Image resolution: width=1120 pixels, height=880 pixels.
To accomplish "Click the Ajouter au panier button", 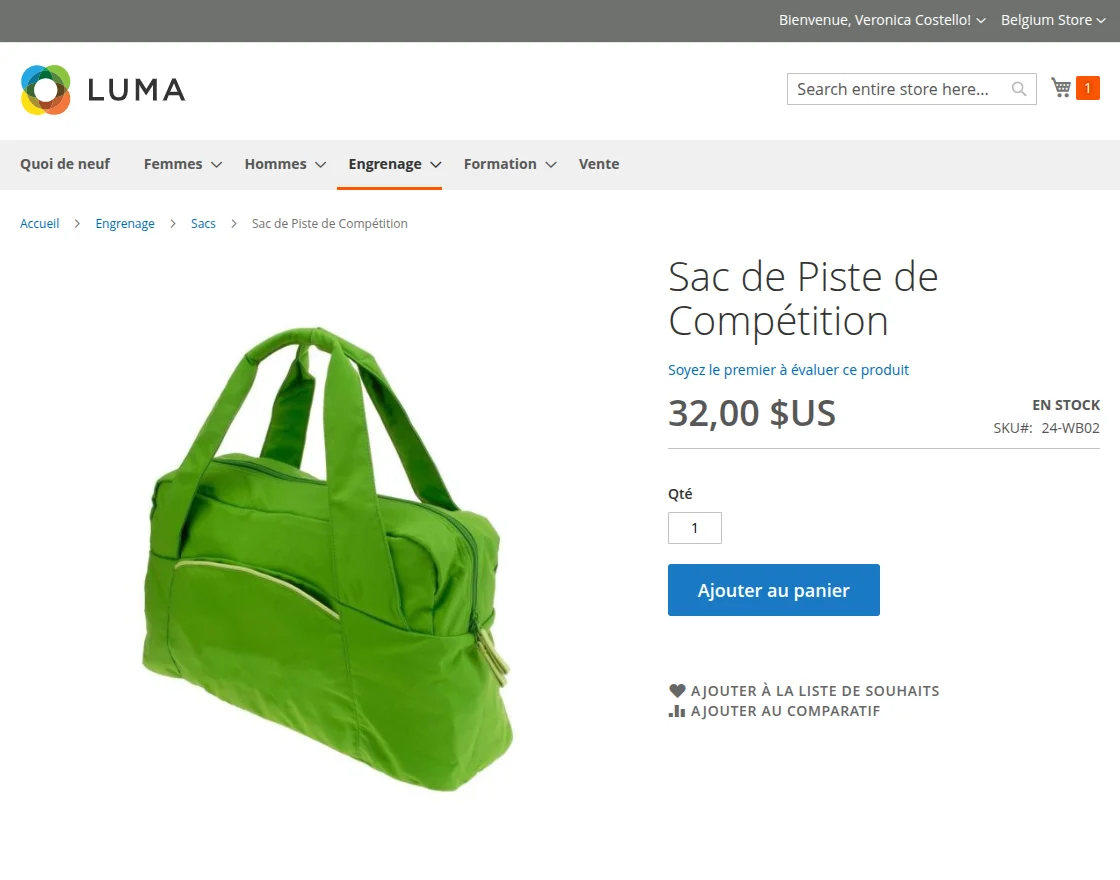I will pyautogui.click(x=774, y=590).
